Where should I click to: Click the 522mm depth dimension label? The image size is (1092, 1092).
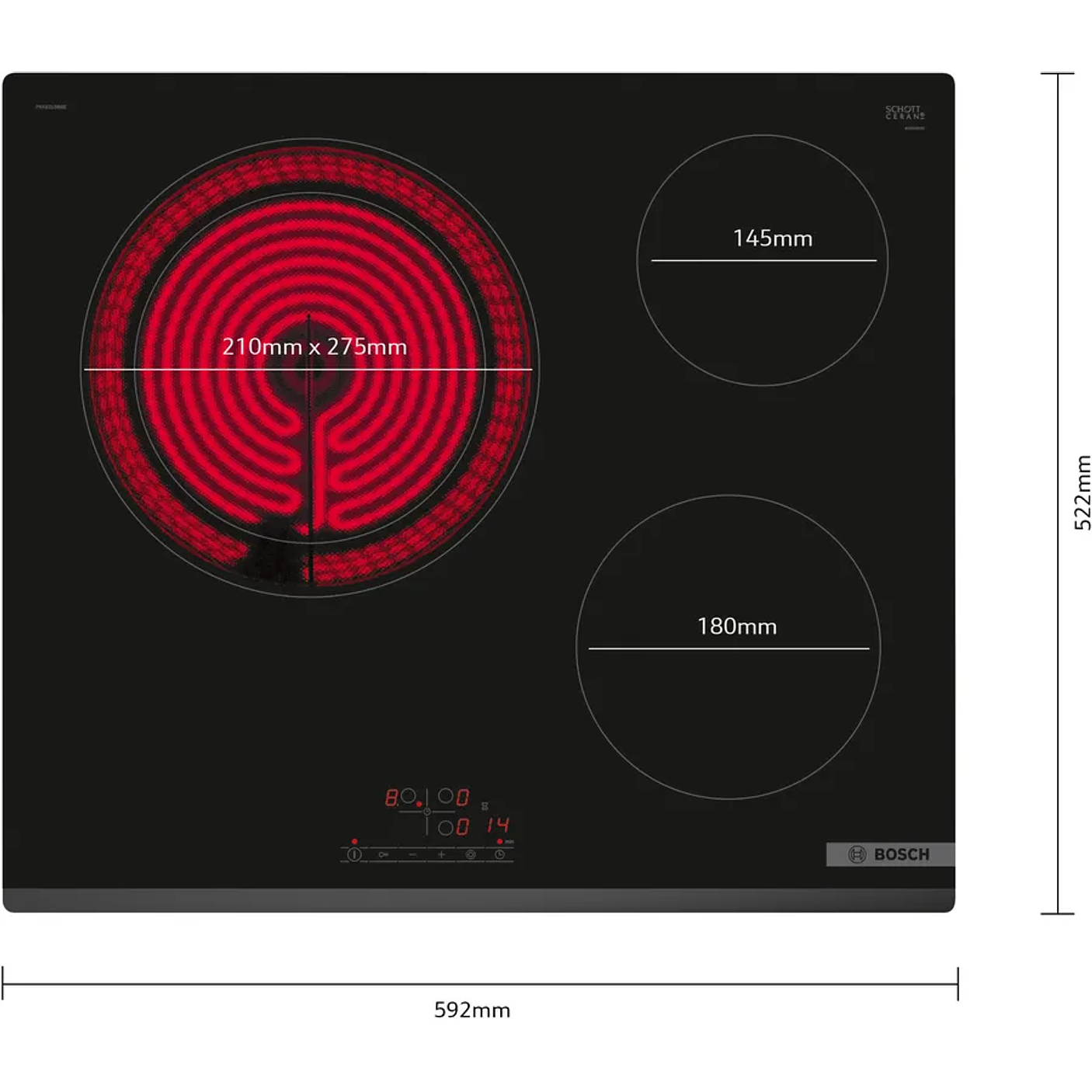[1082, 493]
